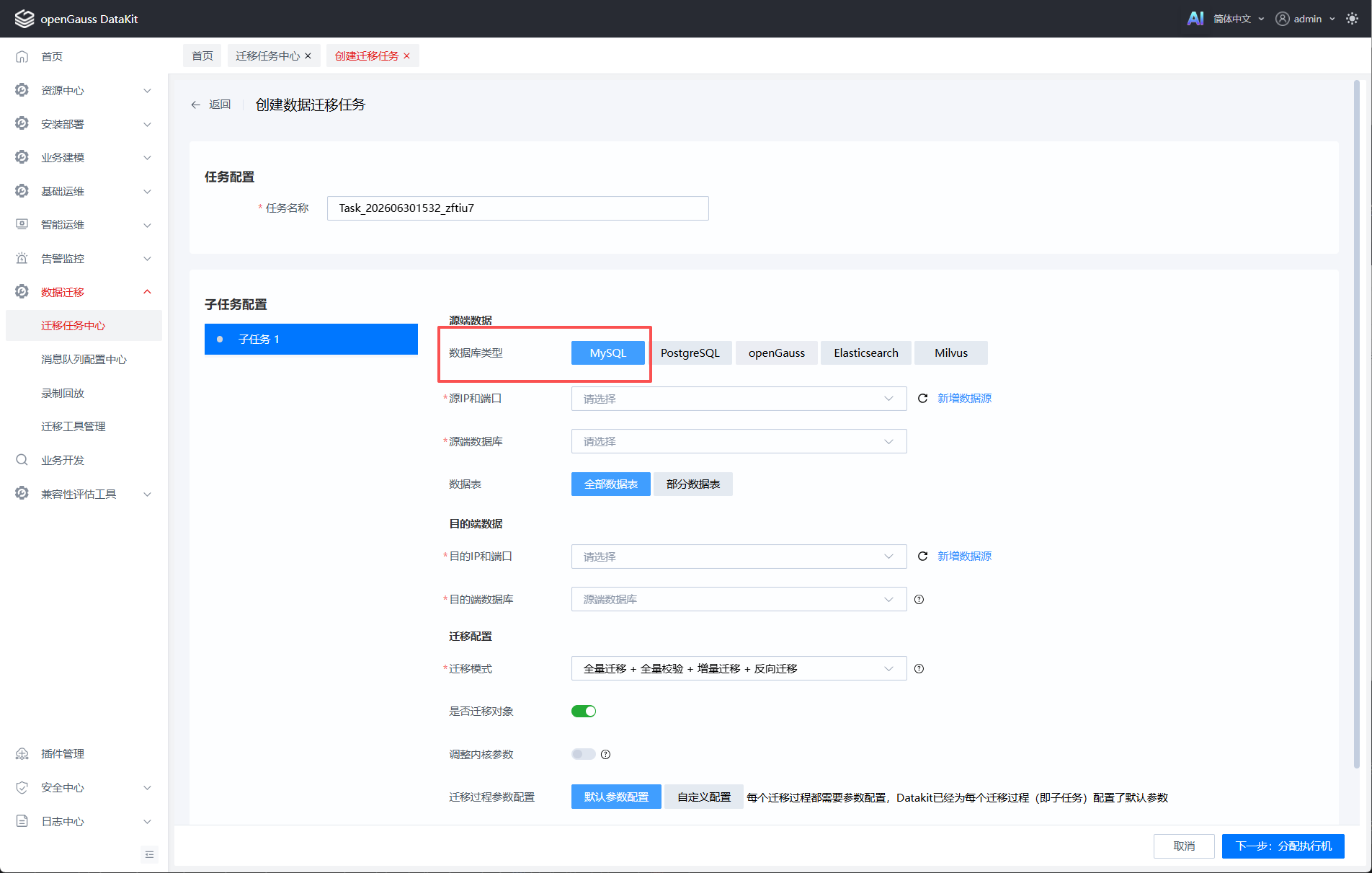This screenshot has height=873, width=1372.
Task: Open the 源IP和端口 dropdown
Action: pos(739,399)
